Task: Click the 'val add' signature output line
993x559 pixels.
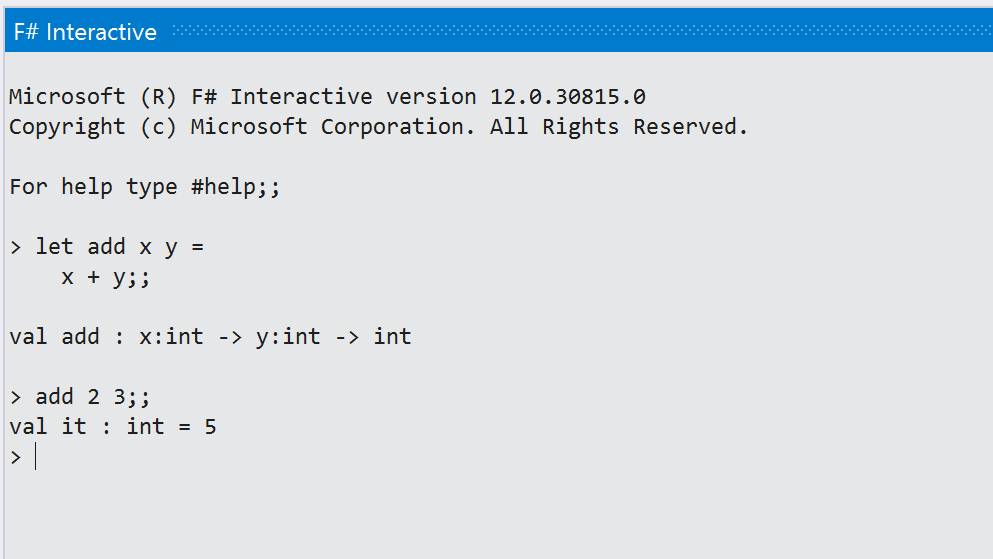Action: 210,337
